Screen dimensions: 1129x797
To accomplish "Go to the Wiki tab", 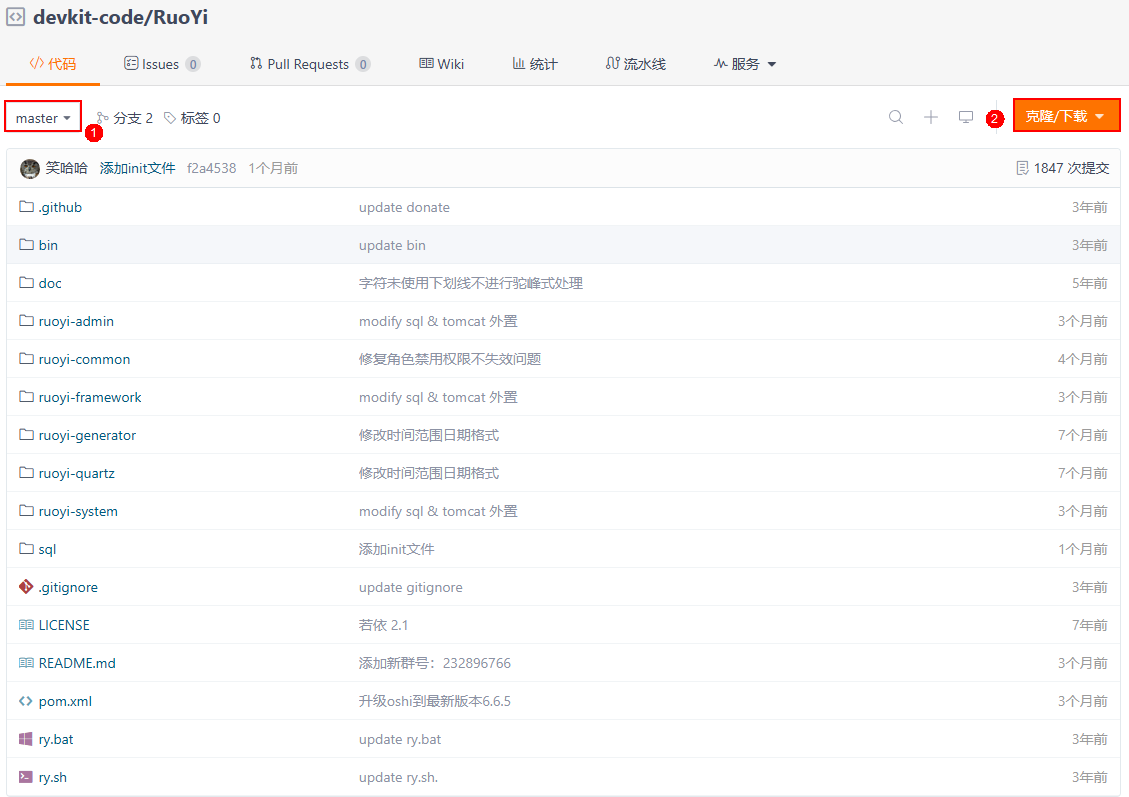I will coord(442,64).
